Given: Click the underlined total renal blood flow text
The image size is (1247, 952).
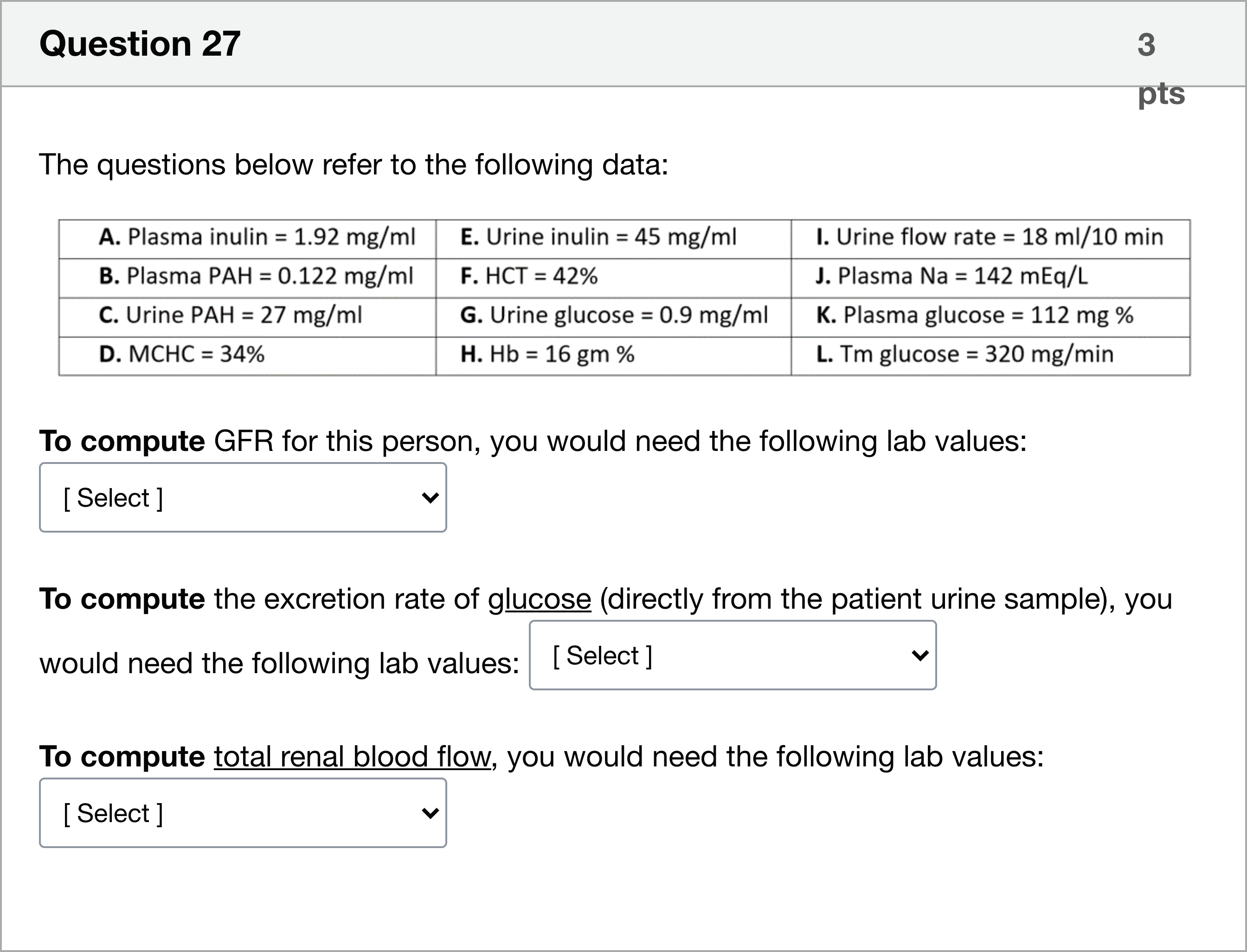Looking at the screenshot, I should pyautogui.click(x=352, y=757).
